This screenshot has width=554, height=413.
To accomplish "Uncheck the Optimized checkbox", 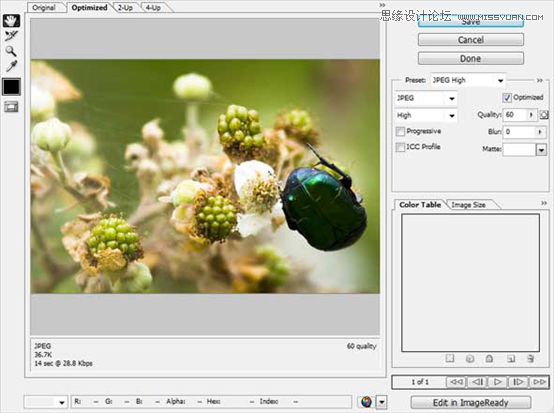I will point(507,98).
